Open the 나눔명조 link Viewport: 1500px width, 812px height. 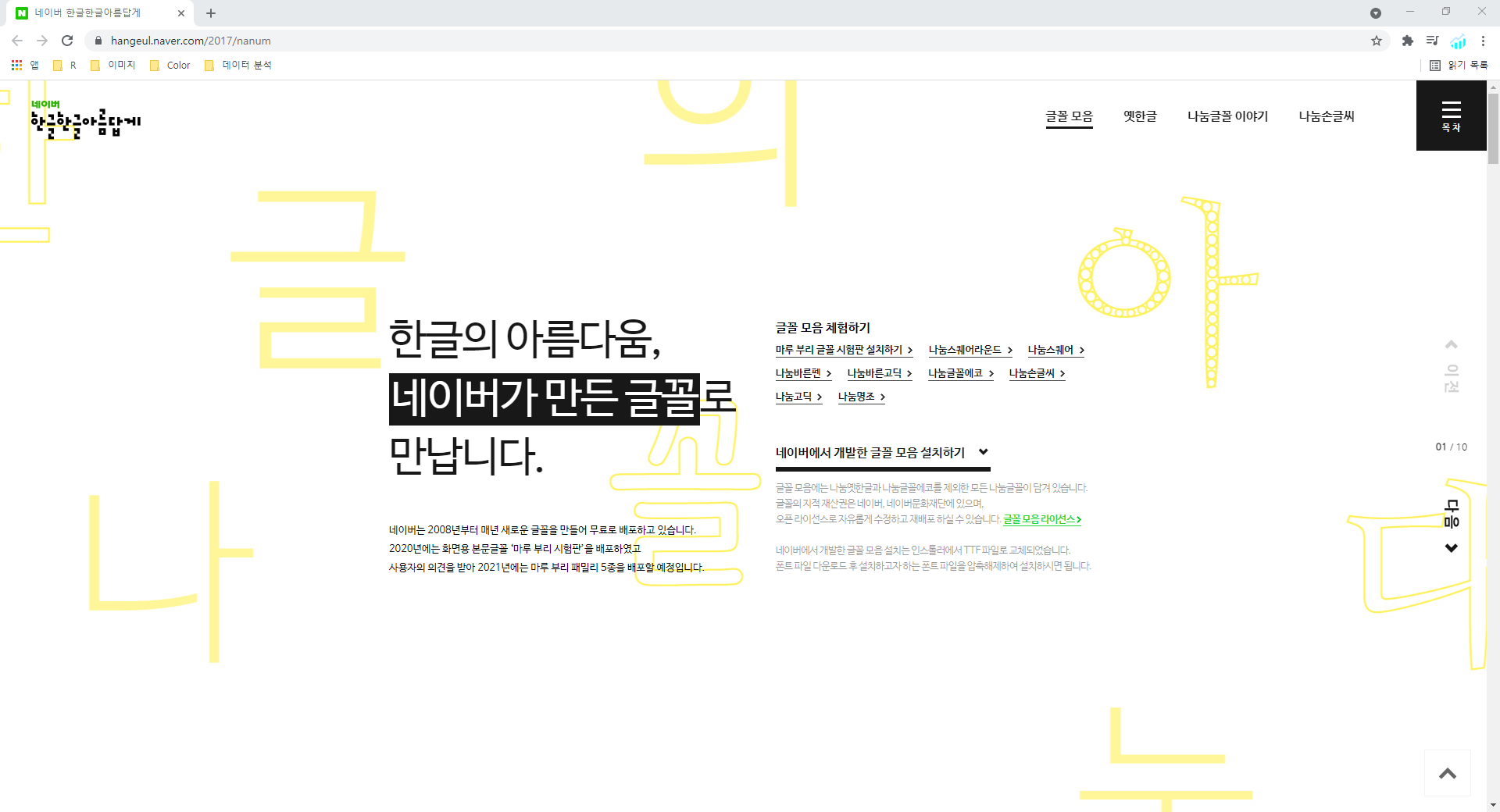862,397
